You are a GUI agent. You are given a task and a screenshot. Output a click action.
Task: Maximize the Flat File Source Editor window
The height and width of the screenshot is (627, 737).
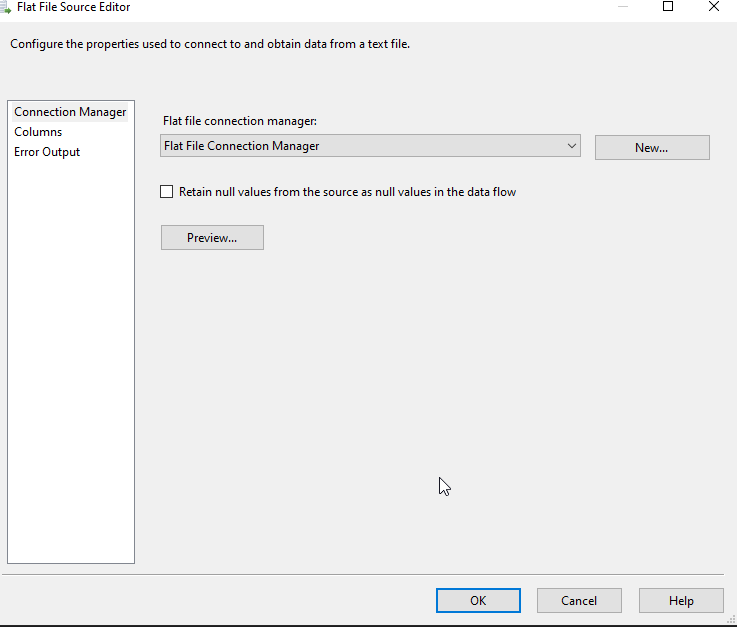[668, 7]
